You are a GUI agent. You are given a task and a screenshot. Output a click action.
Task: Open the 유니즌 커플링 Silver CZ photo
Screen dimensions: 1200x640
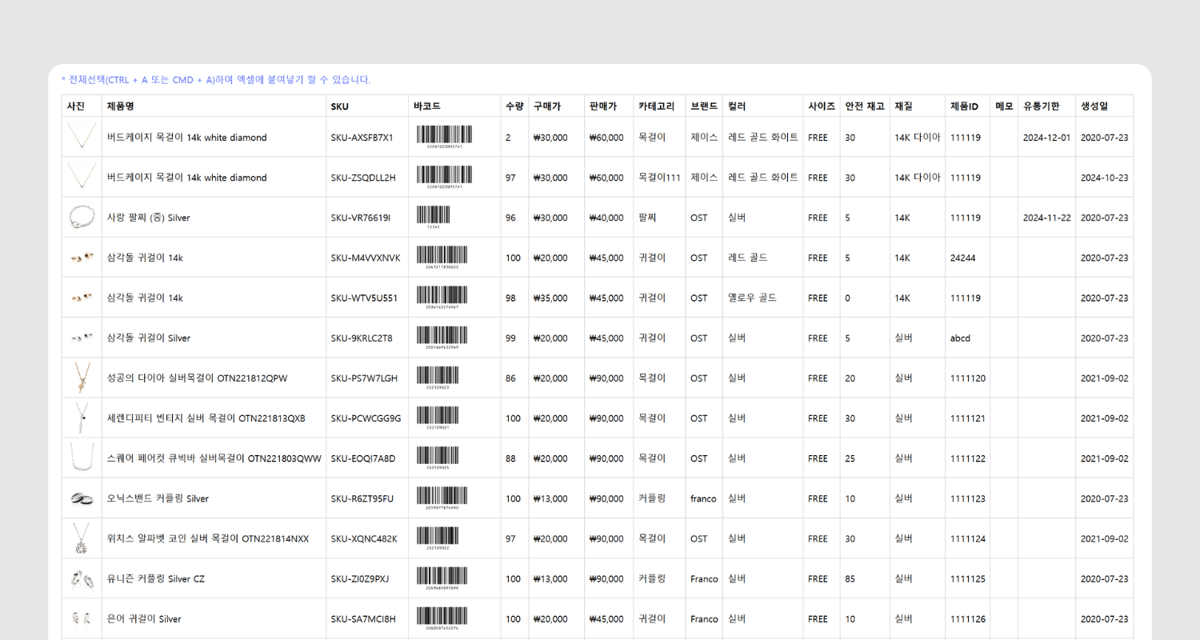pos(80,578)
